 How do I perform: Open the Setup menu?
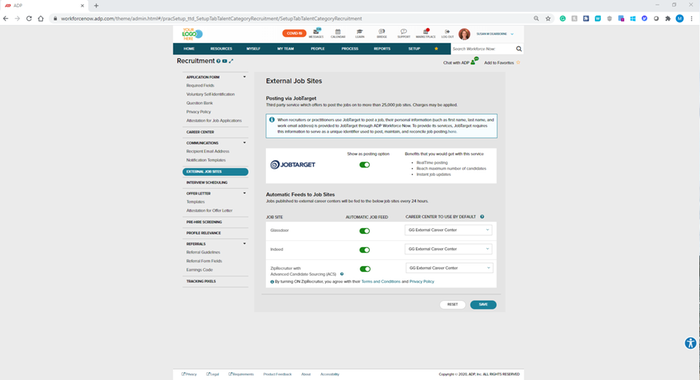click(414, 49)
